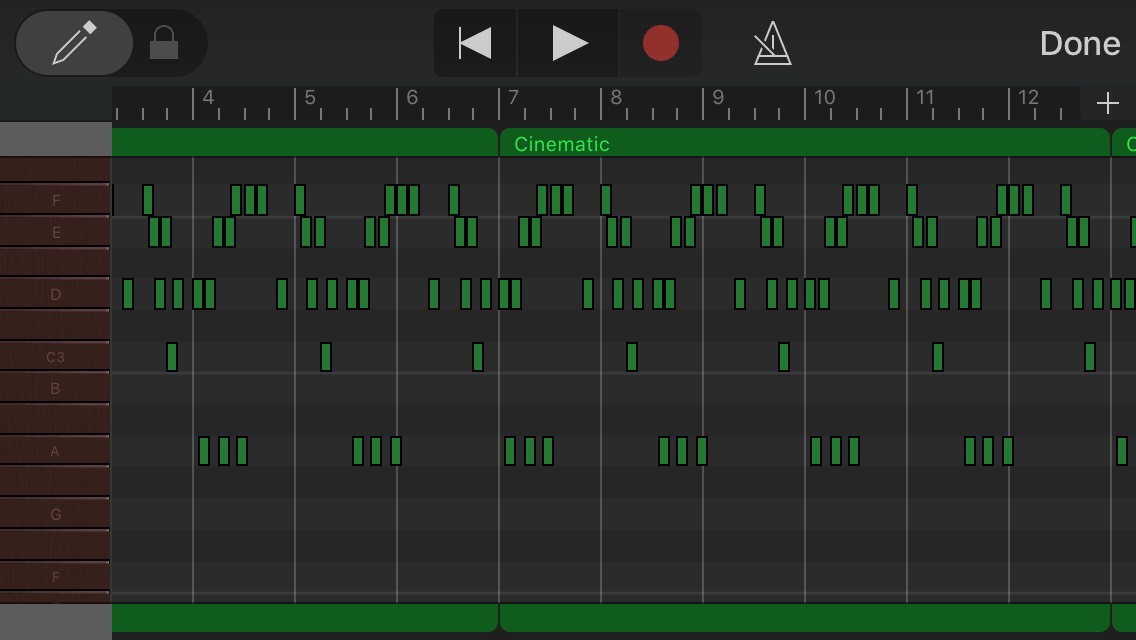The width and height of the screenshot is (1136, 640).
Task: Play the B key on the keyboard
Action: coord(55,388)
